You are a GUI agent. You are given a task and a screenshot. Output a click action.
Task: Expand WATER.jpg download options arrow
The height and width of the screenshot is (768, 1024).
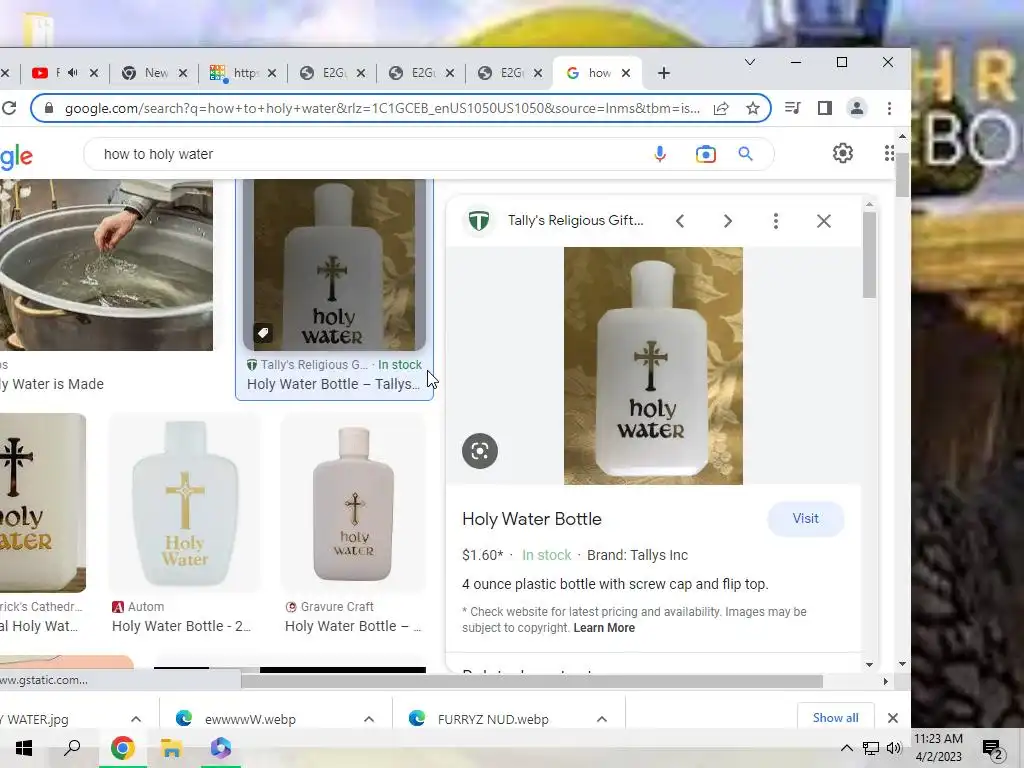pos(136,719)
